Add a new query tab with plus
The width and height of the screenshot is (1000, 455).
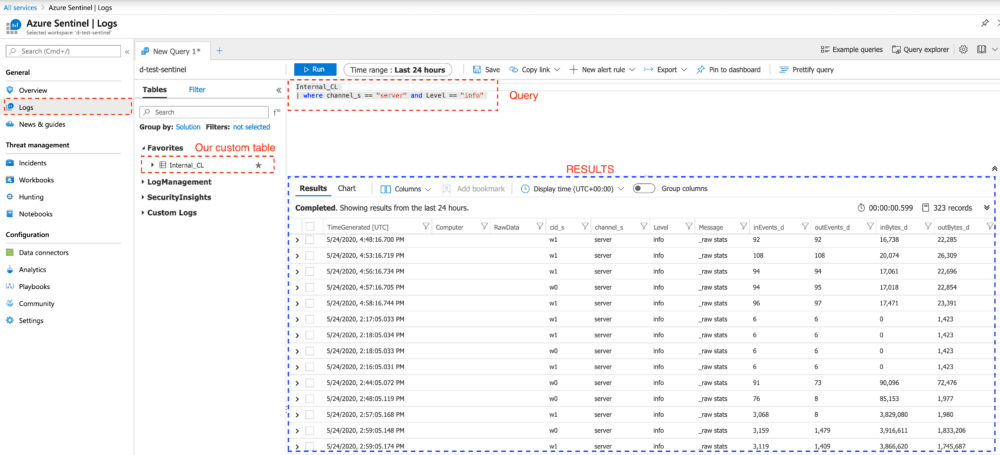click(219, 51)
